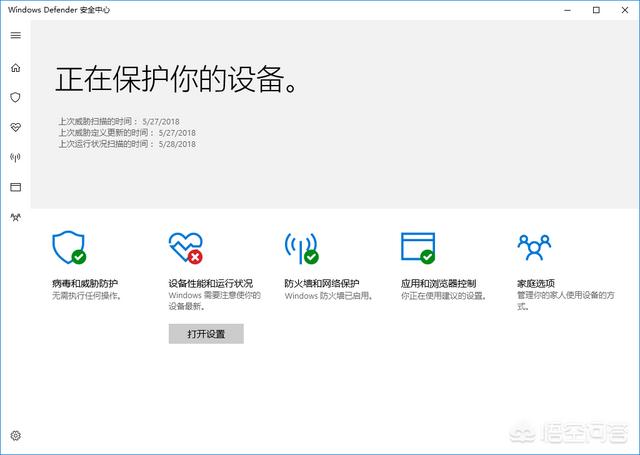Open the 家庭选项 section title

[536, 283]
